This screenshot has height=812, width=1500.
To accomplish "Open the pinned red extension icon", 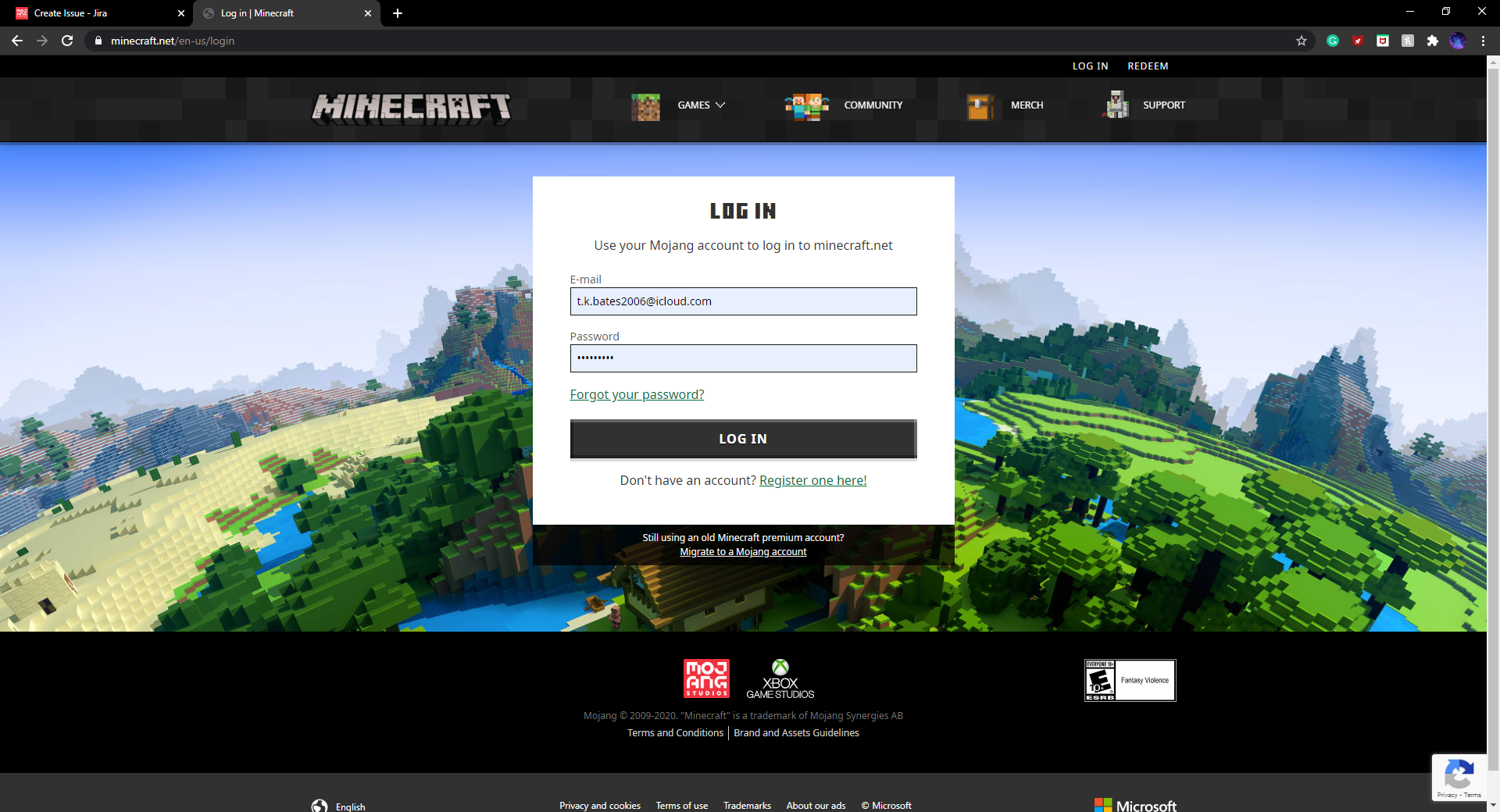I will pos(1358,41).
